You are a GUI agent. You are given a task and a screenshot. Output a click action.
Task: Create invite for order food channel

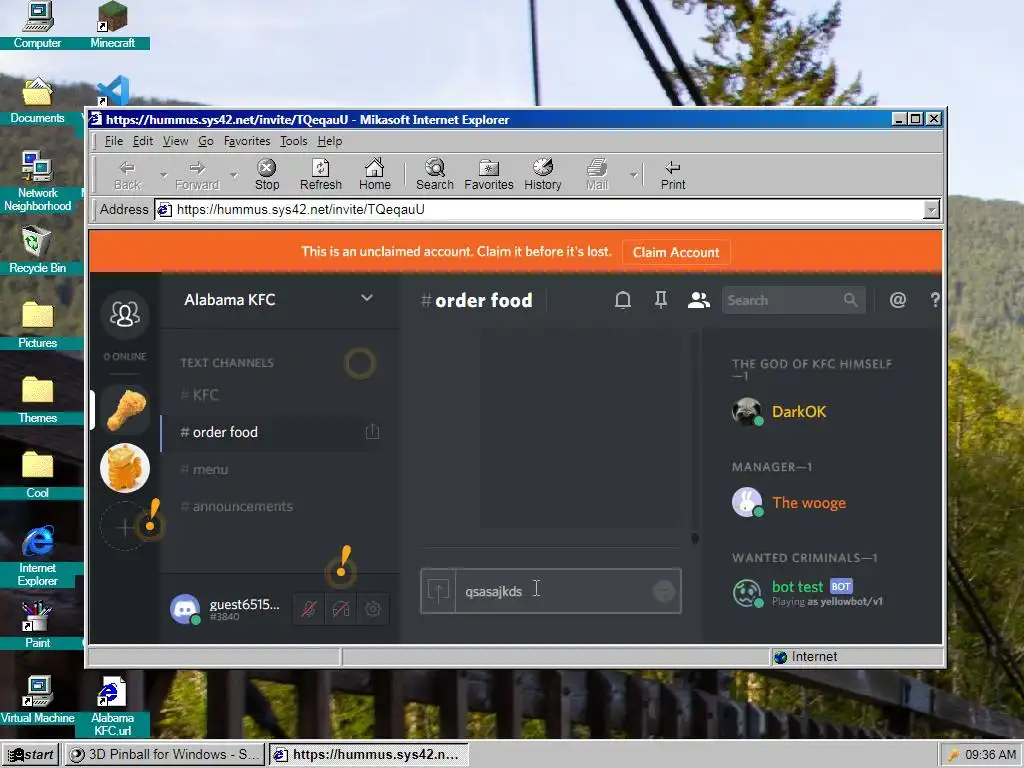[x=372, y=432]
